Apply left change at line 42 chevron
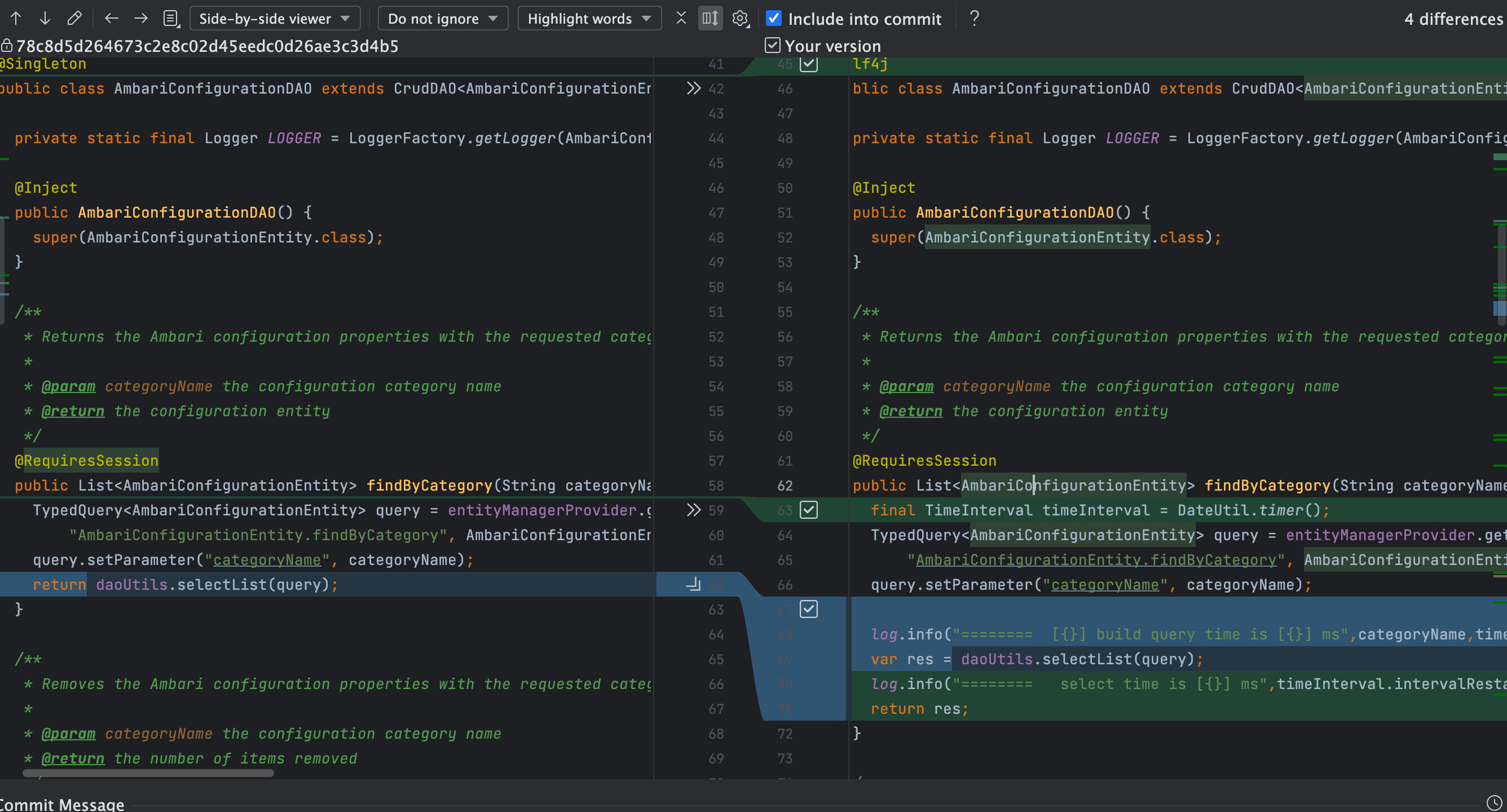 [x=693, y=89]
